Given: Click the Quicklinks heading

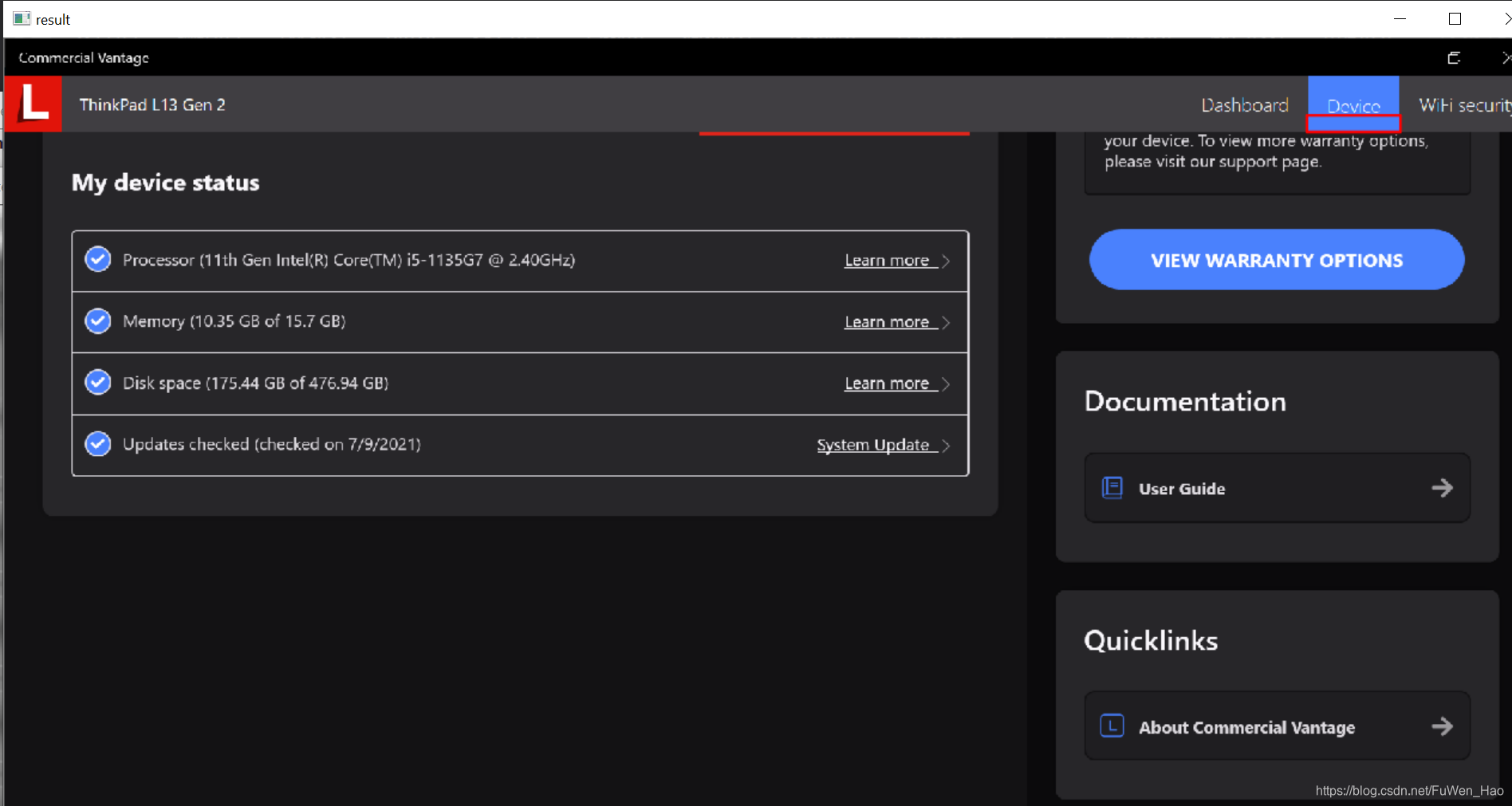Looking at the screenshot, I should (x=1151, y=640).
